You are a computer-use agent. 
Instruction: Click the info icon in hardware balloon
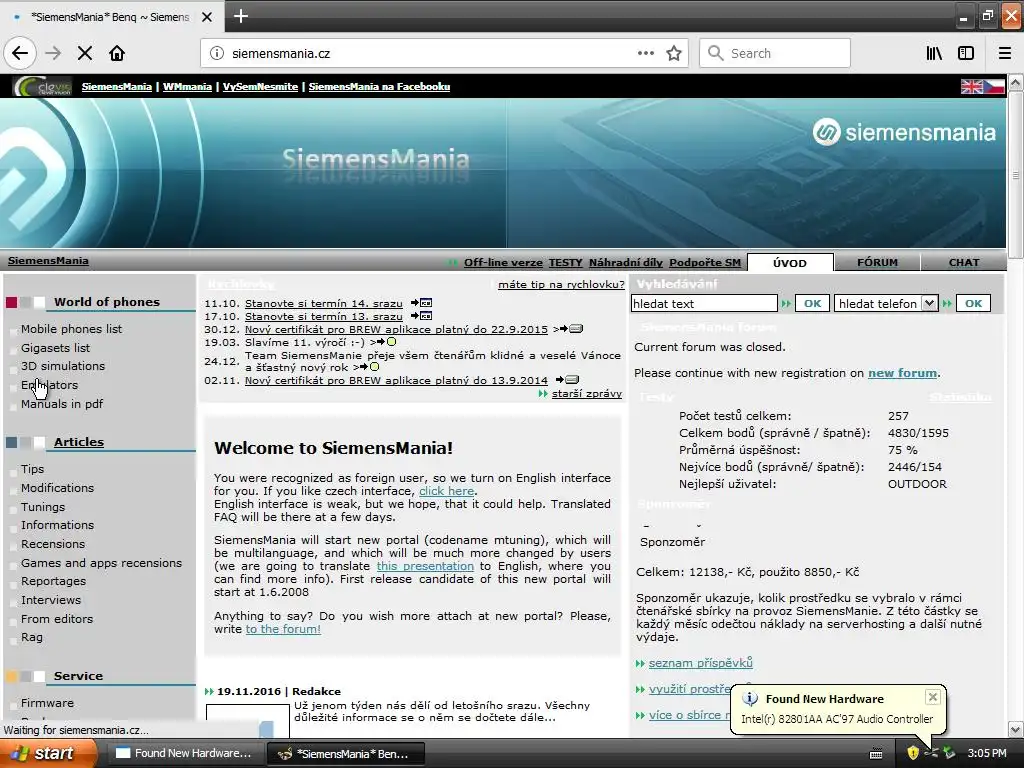750,699
